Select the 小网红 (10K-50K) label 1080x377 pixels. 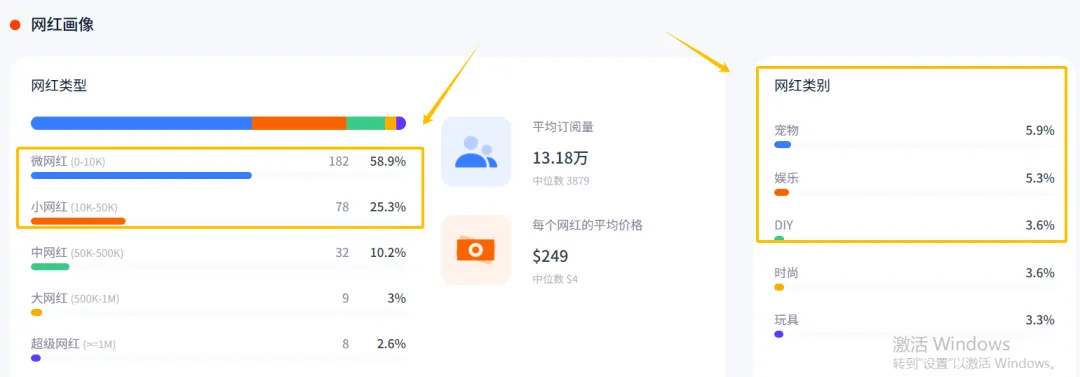[x=74, y=207]
